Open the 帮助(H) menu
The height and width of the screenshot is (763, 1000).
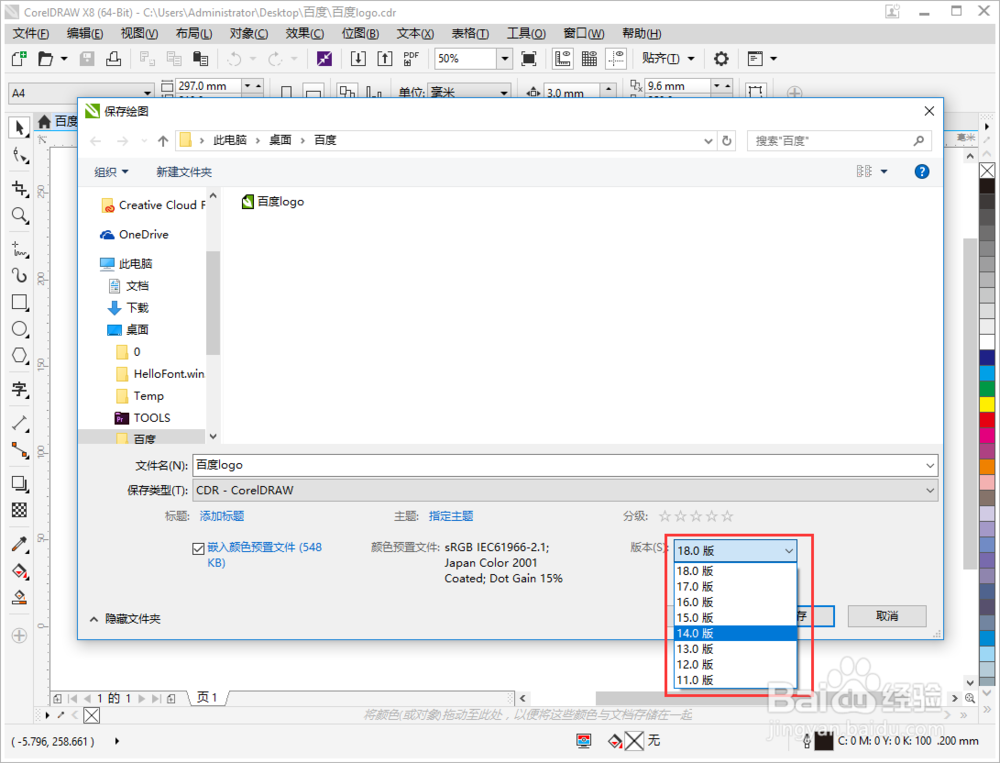[x=642, y=34]
